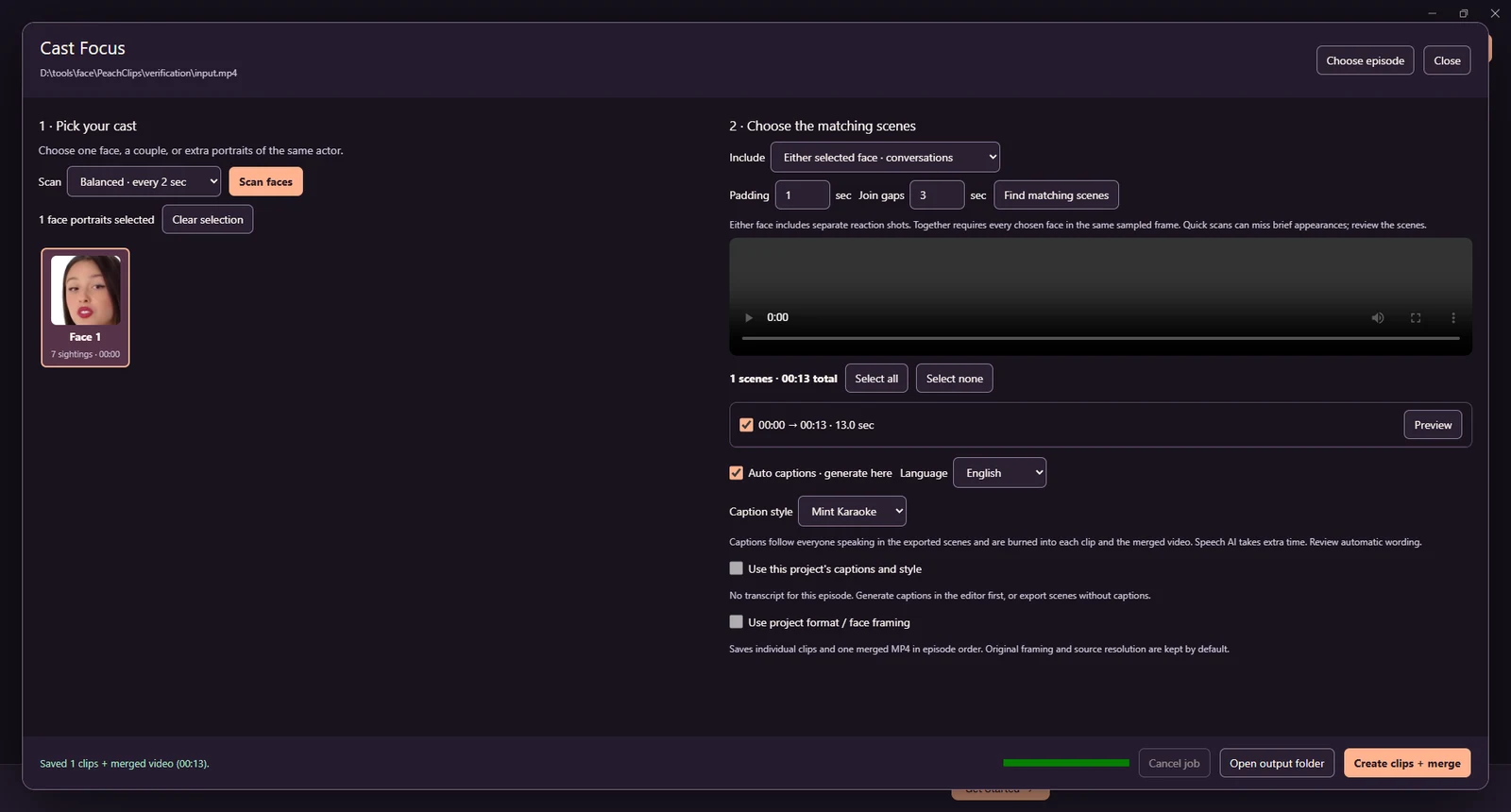
Task: Edit the Padding seconds field
Action: [x=802, y=195]
